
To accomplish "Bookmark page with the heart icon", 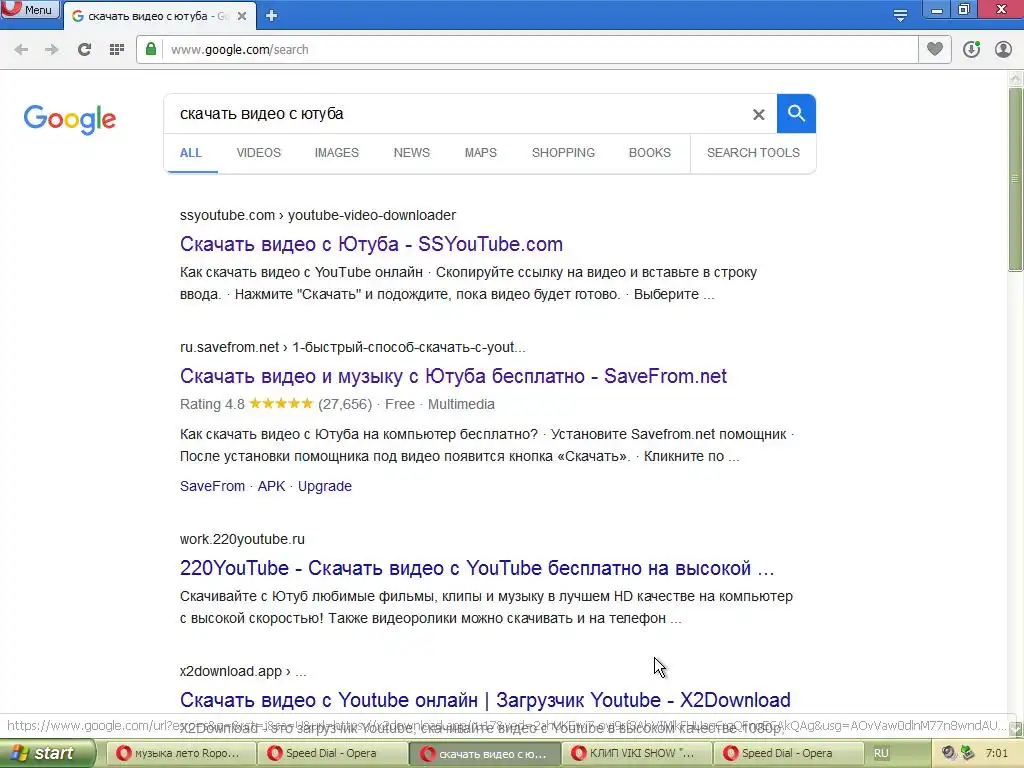I will pos(935,49).
